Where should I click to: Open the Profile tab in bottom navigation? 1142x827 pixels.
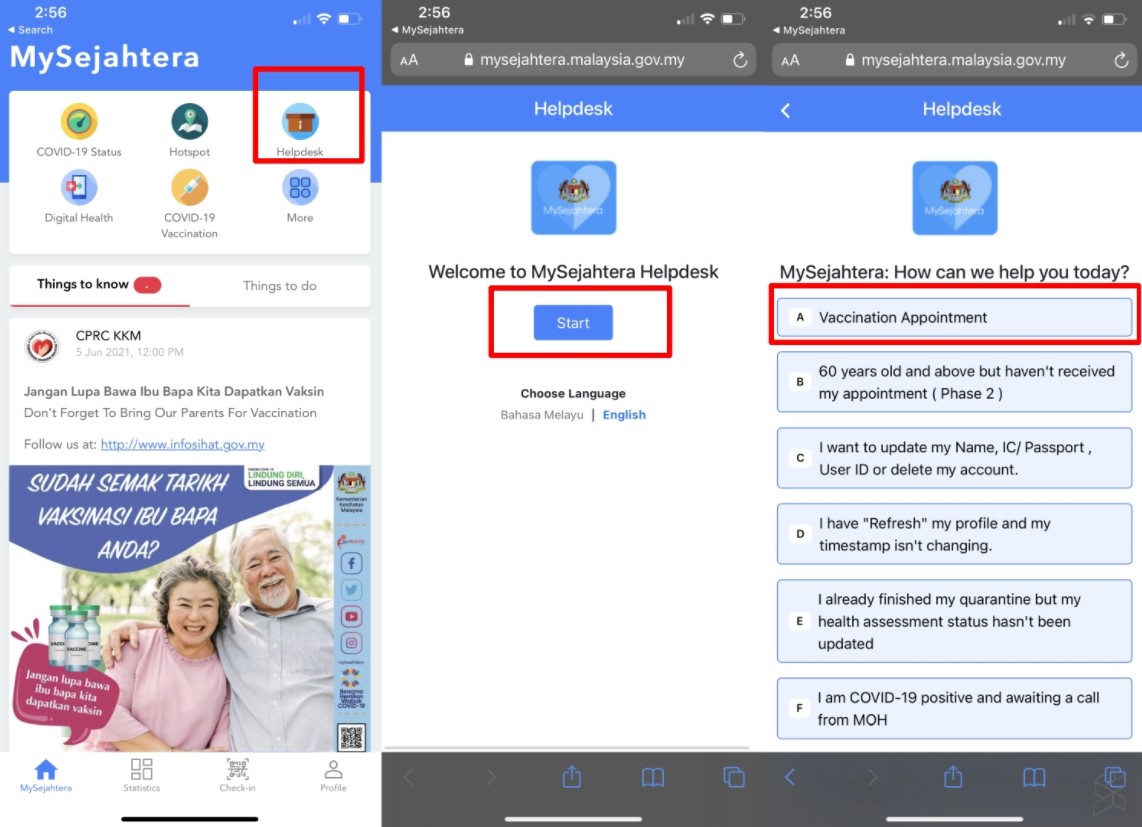click(x=334, y=775)
